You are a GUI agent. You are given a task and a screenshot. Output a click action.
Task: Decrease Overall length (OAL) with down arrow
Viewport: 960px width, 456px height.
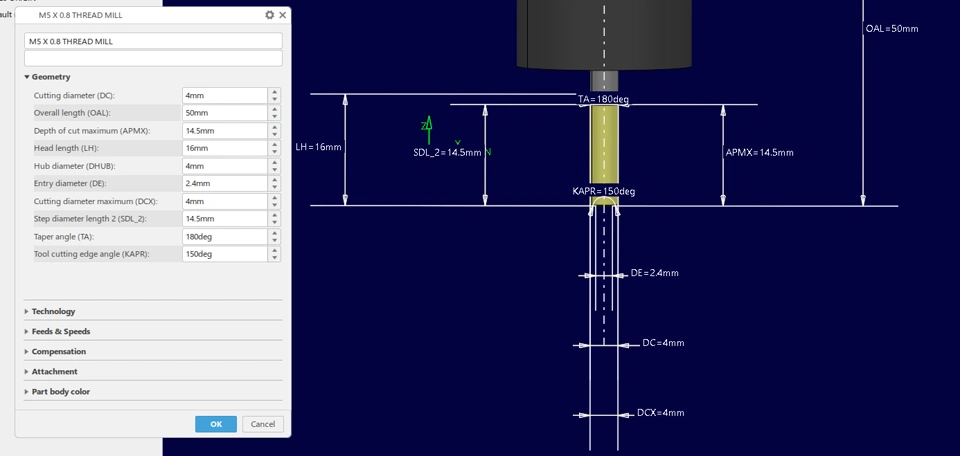click(x=275, y=117)
